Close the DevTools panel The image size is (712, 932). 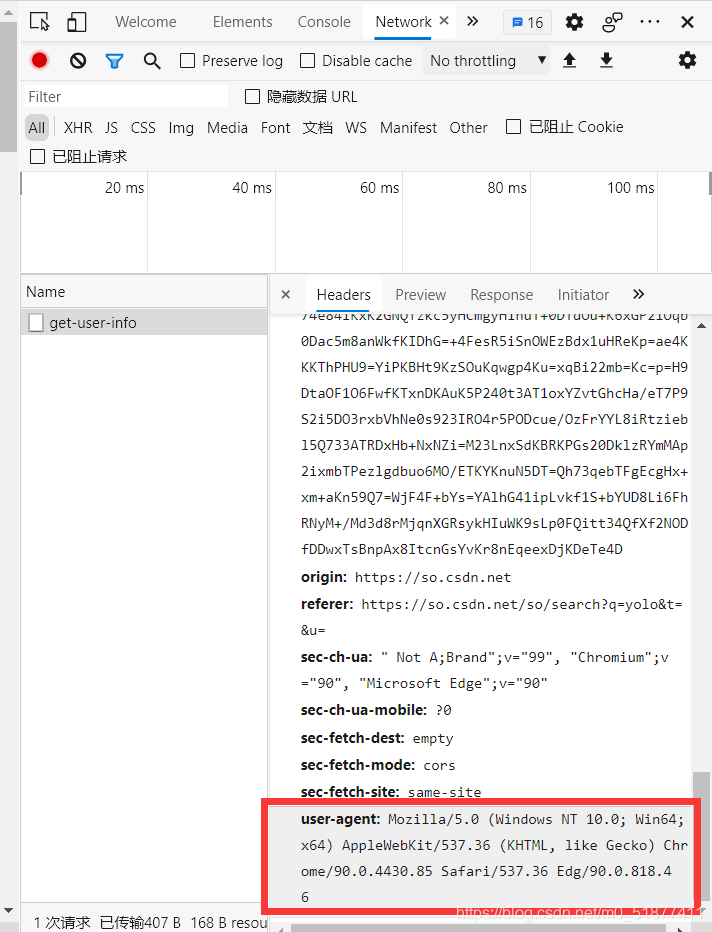pyautogui.click(x=688, y=23)
